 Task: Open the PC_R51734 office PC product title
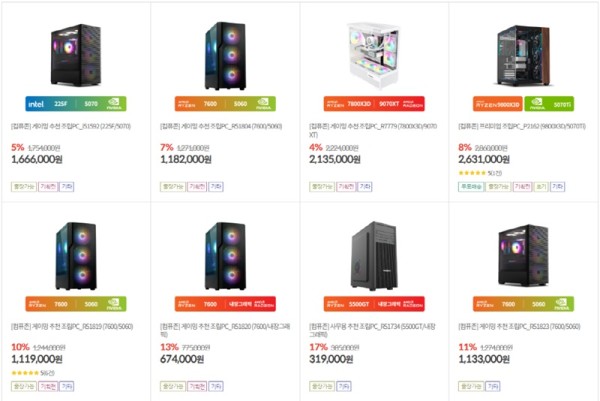pos(372,326)
